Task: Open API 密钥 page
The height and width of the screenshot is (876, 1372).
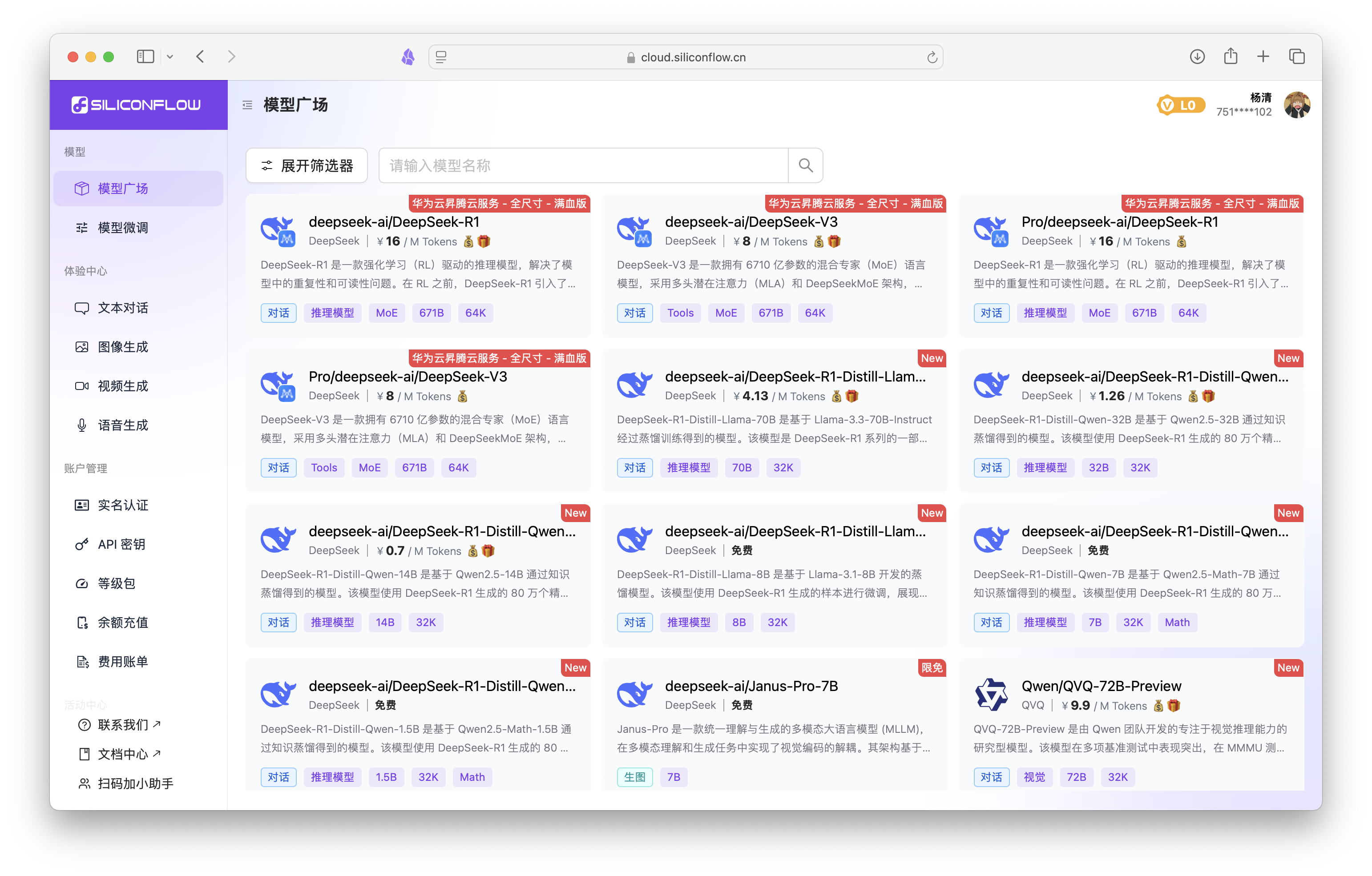Action: tap(138, 545)
